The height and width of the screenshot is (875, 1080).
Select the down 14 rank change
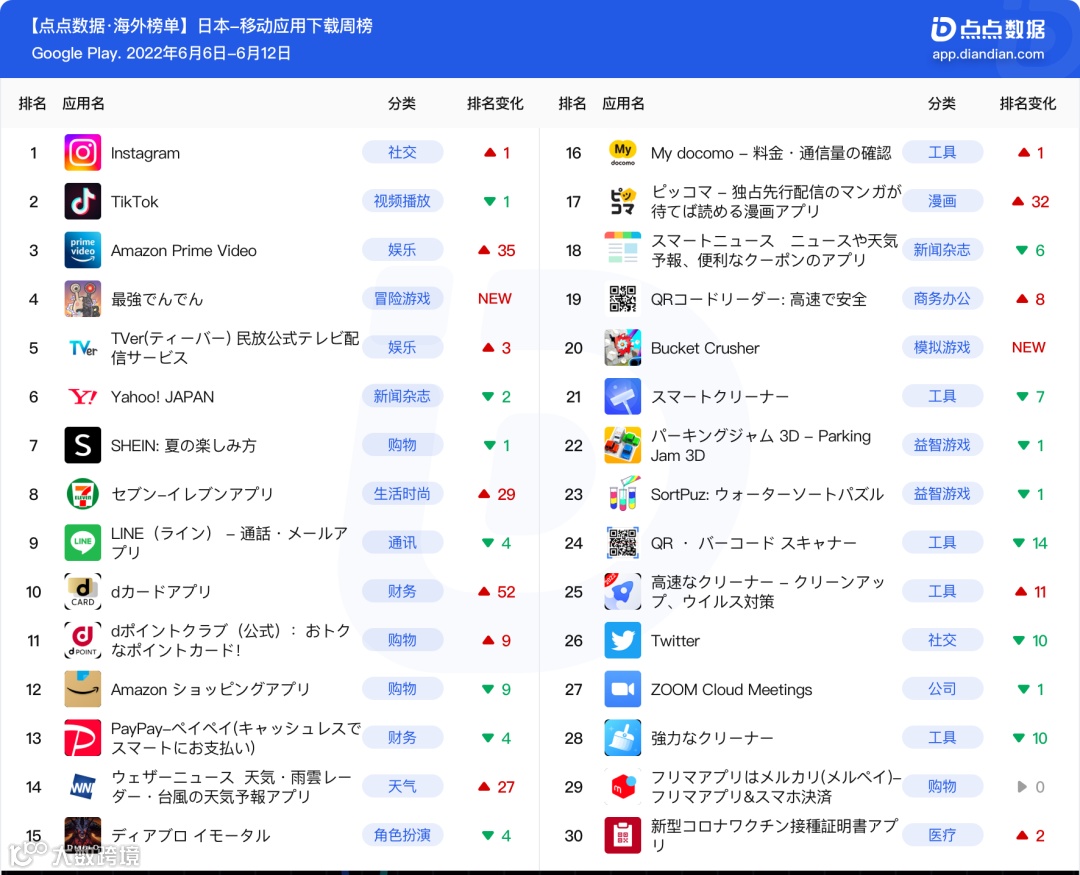coord(1030,543)
